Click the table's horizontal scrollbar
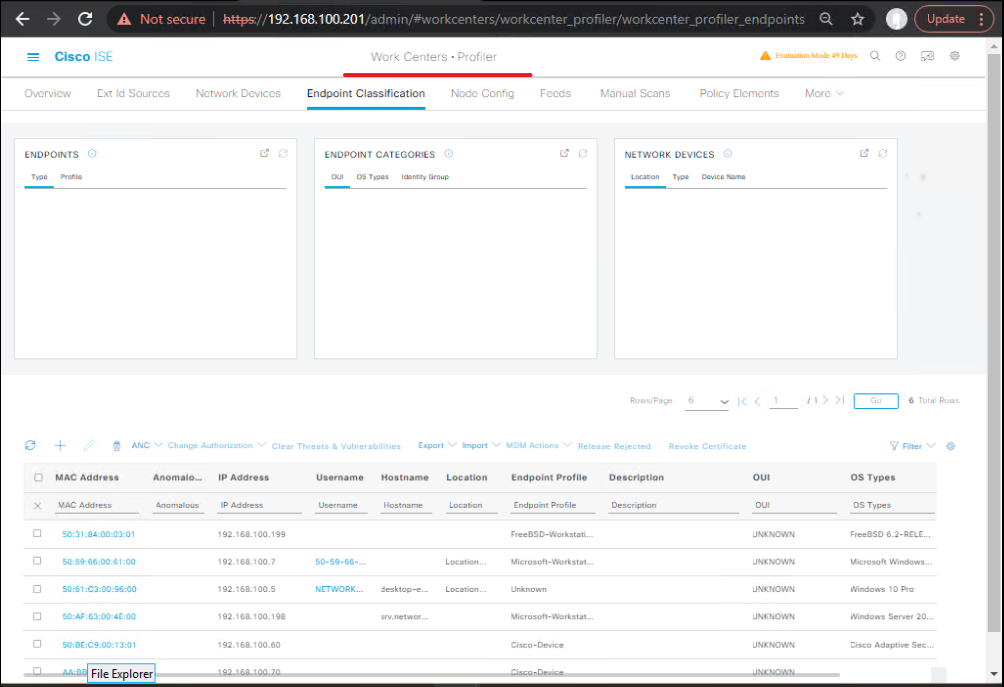 point(432,675)
